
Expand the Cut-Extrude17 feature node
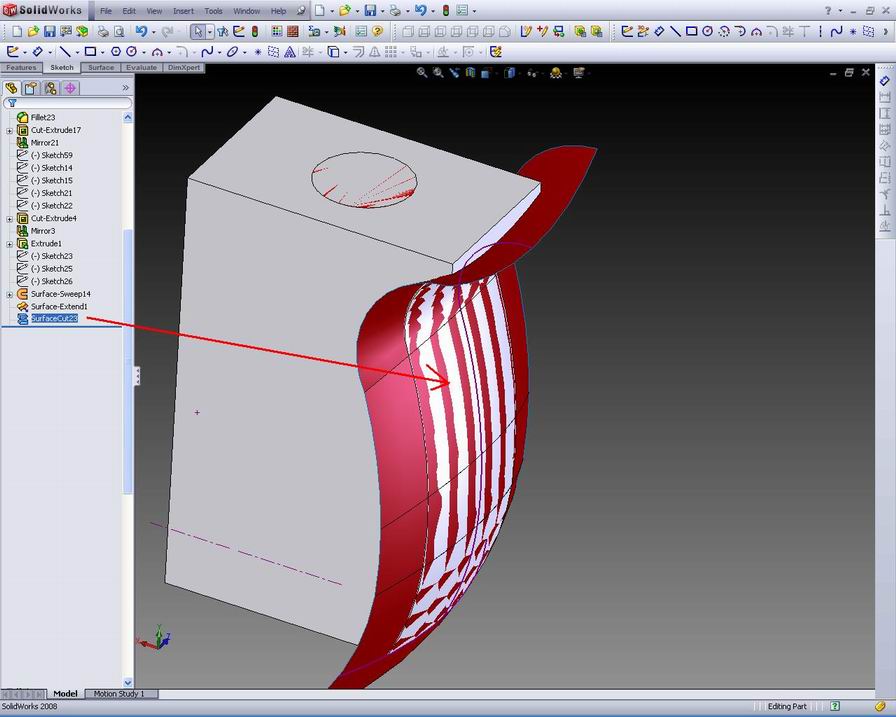click(8, 130)
